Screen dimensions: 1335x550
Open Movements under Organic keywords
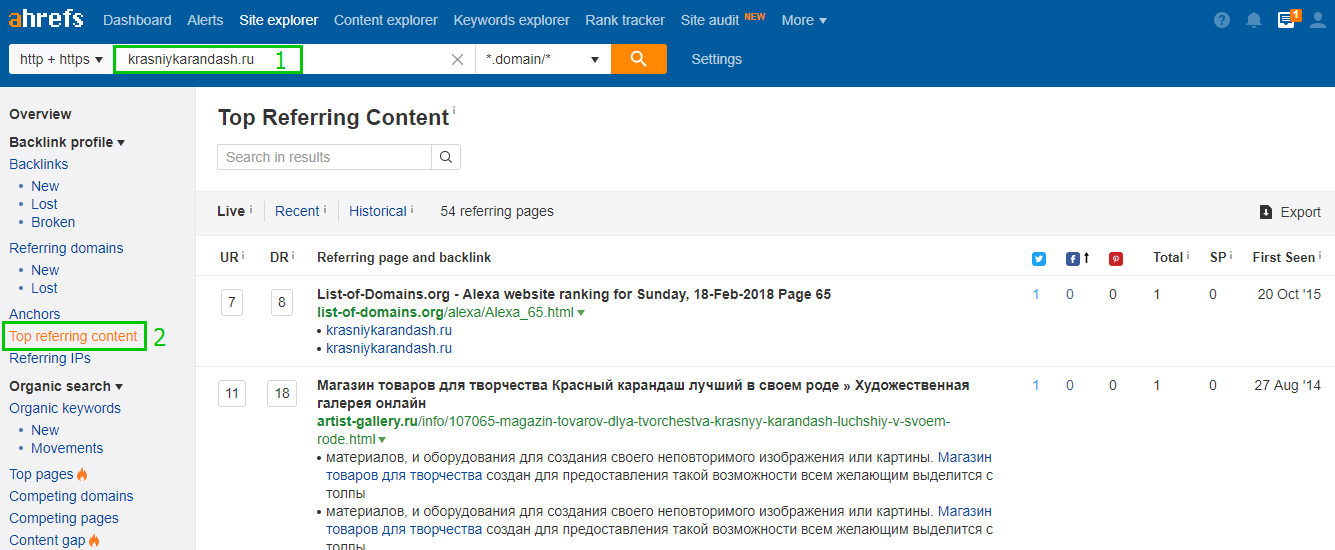point(67,448)
